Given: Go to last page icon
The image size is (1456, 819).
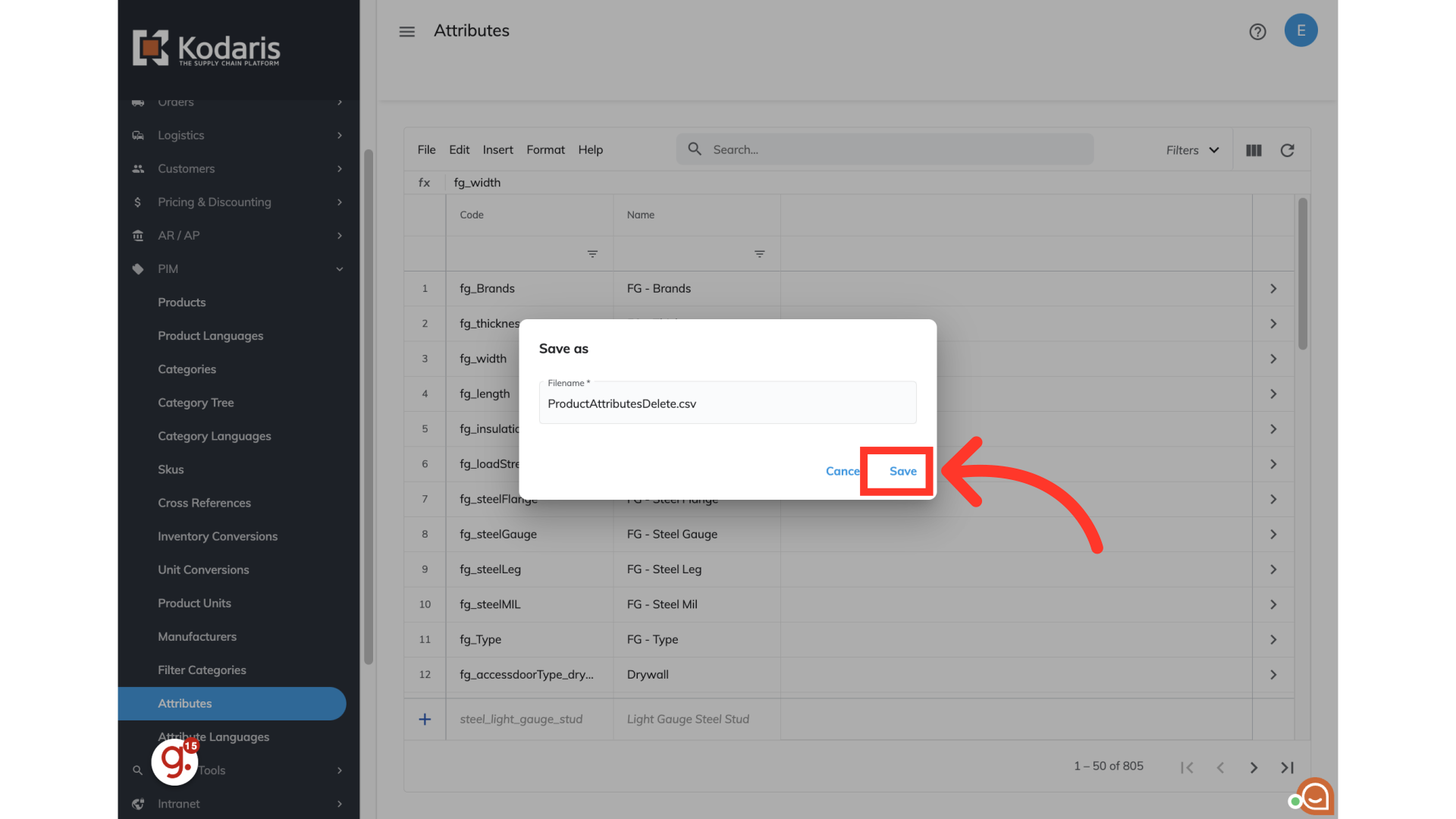Looking at the screenshot, I should pos(1287,767).
